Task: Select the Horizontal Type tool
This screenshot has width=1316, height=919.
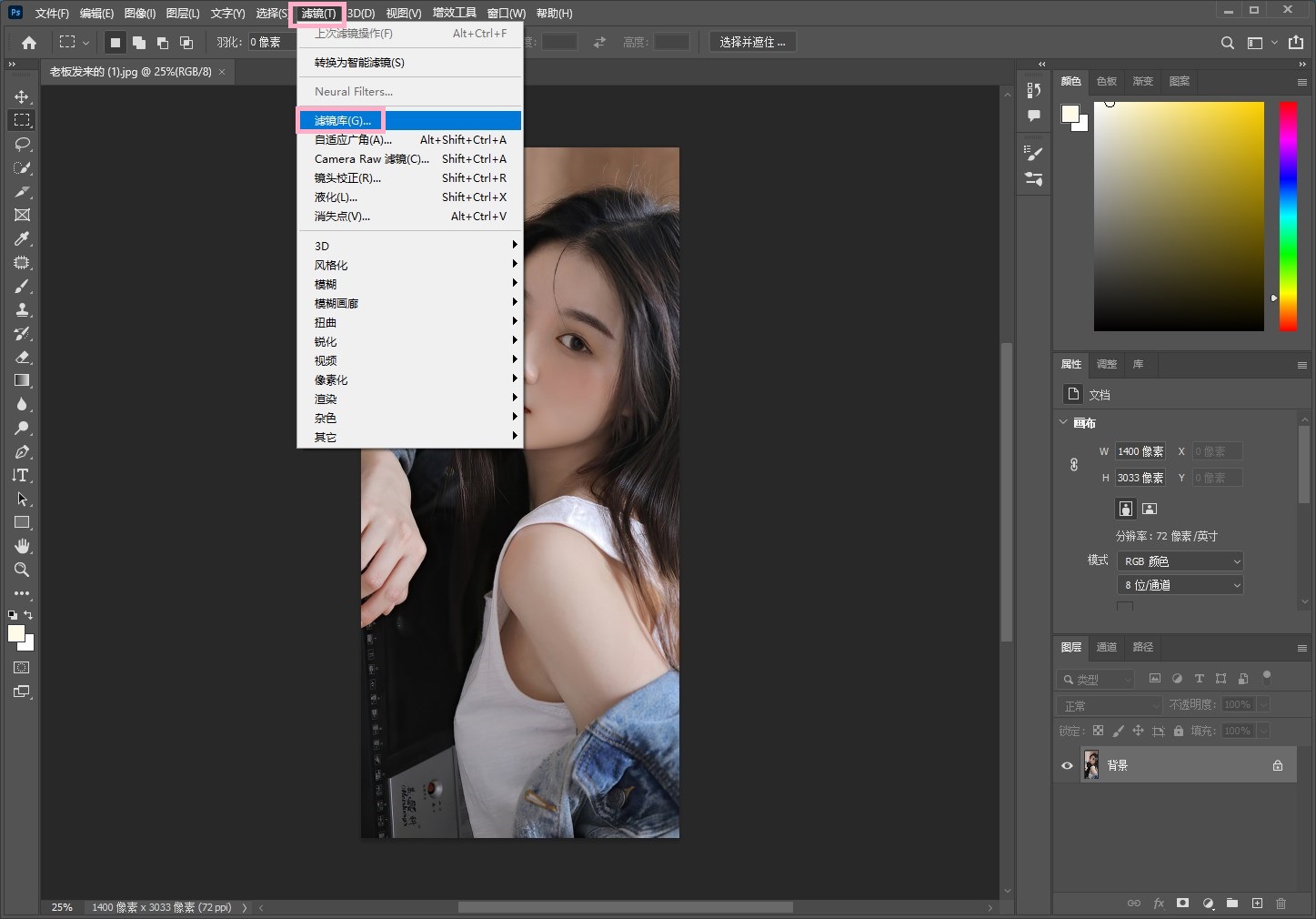Action: [x=22, y=475]
